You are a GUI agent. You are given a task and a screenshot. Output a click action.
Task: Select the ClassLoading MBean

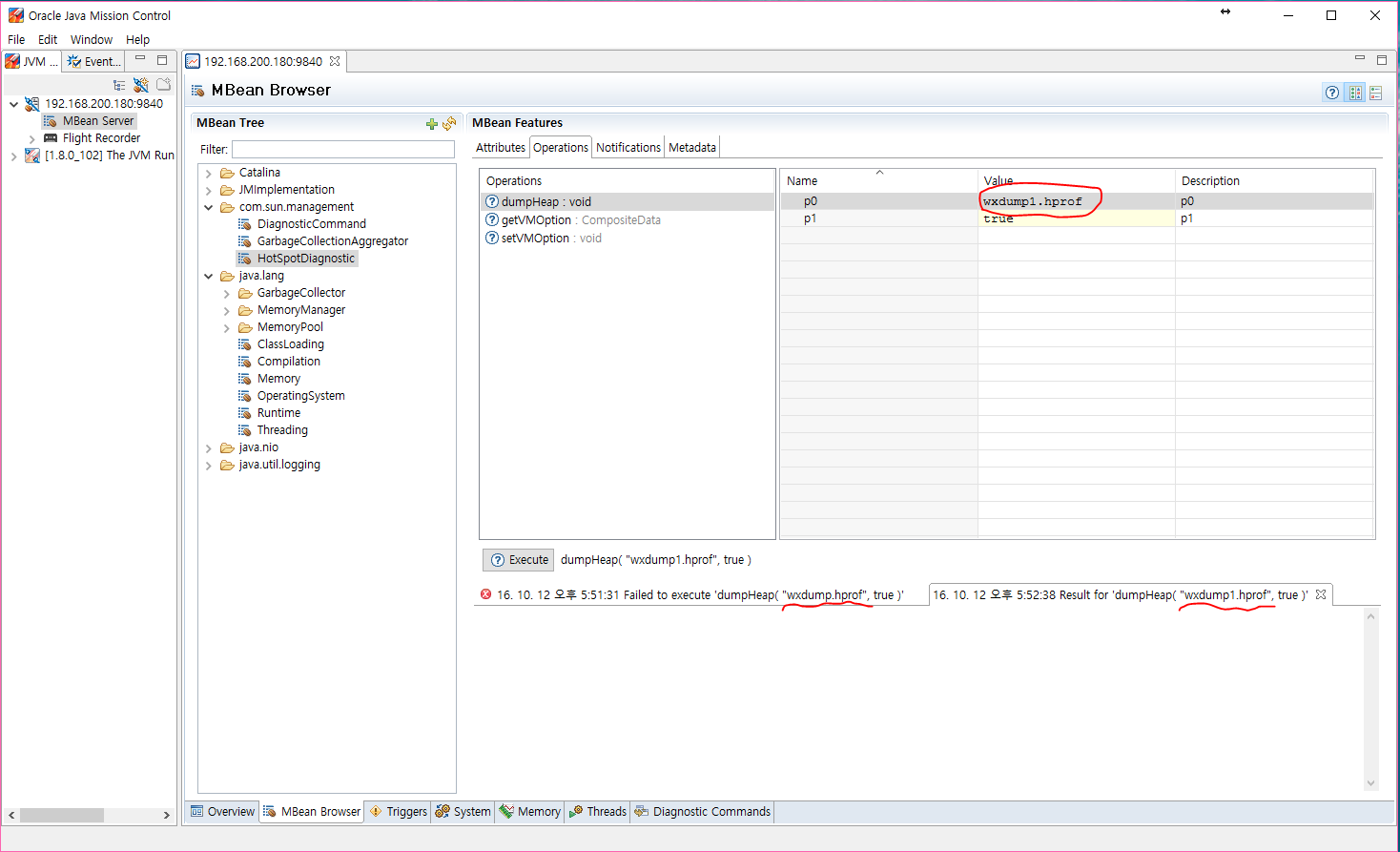290,344
